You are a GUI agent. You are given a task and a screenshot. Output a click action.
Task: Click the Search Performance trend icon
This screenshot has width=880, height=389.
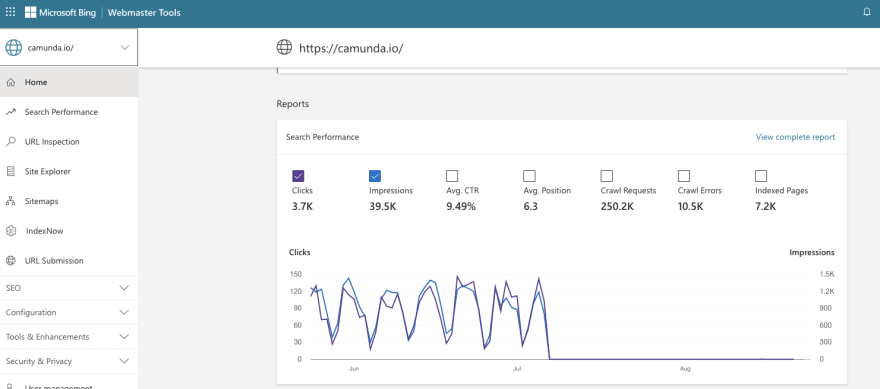pos(10,112)
